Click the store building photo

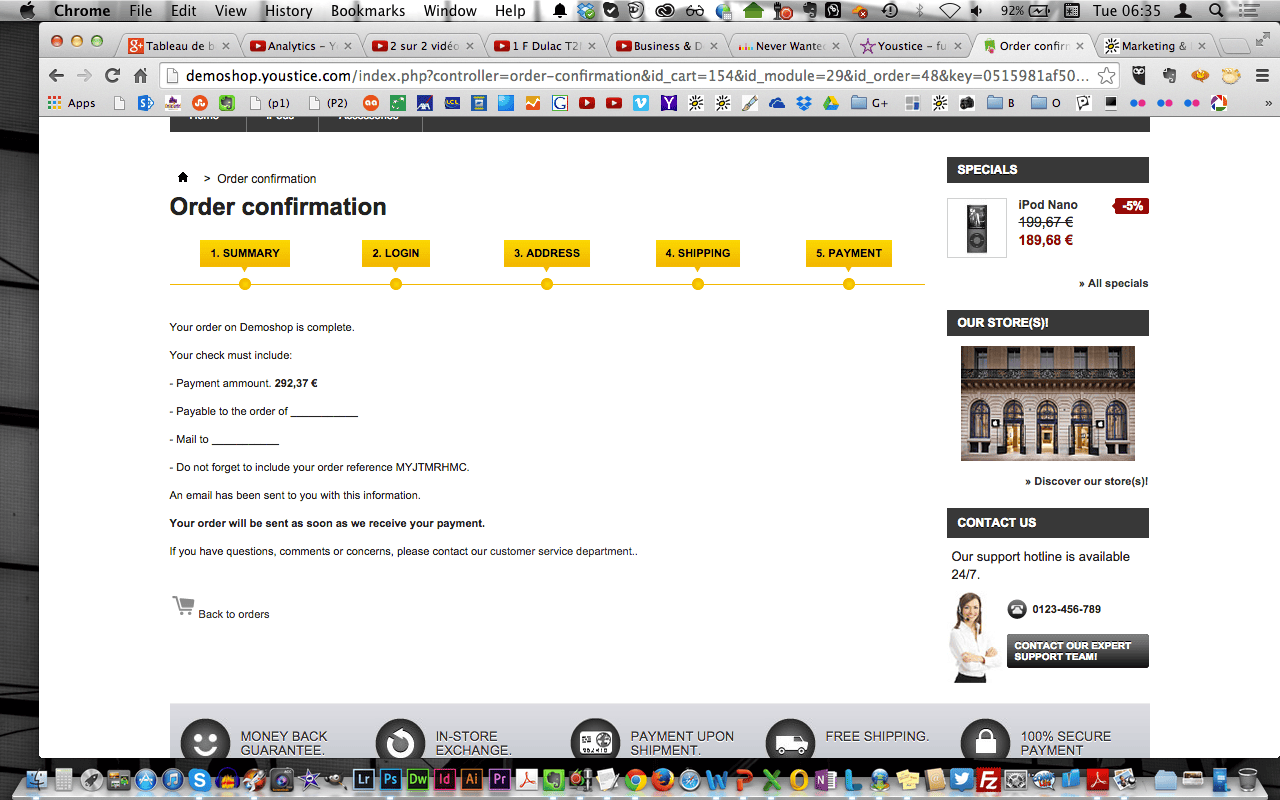click(1048, 403)
